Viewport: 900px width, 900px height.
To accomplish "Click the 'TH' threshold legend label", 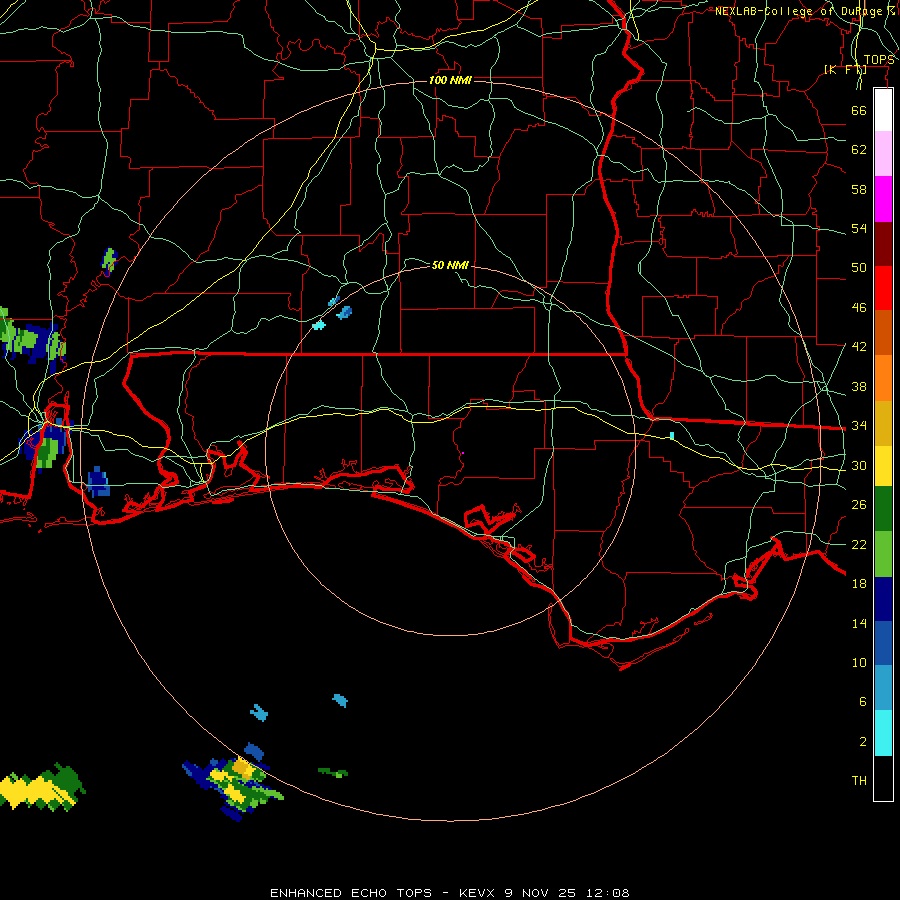I will [859, 781].
